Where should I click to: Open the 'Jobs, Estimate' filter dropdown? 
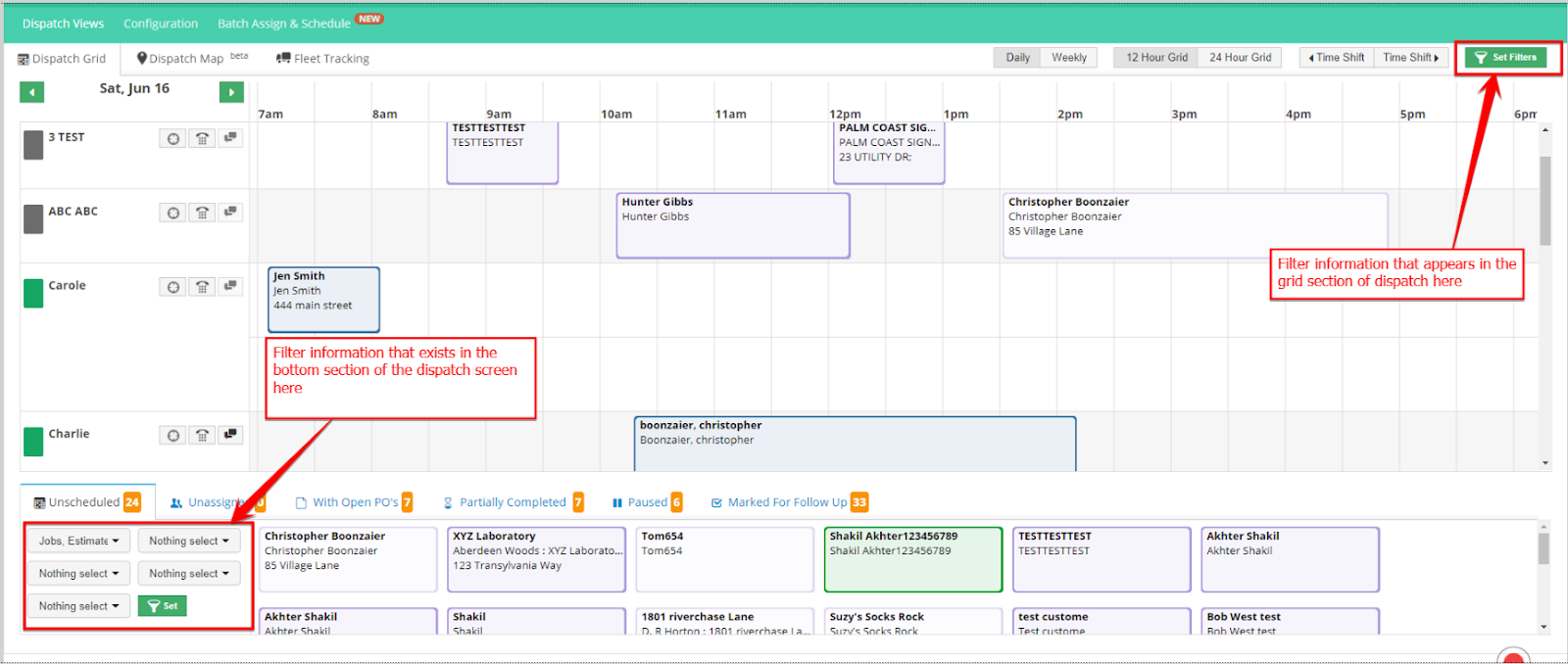click(78, 541)
